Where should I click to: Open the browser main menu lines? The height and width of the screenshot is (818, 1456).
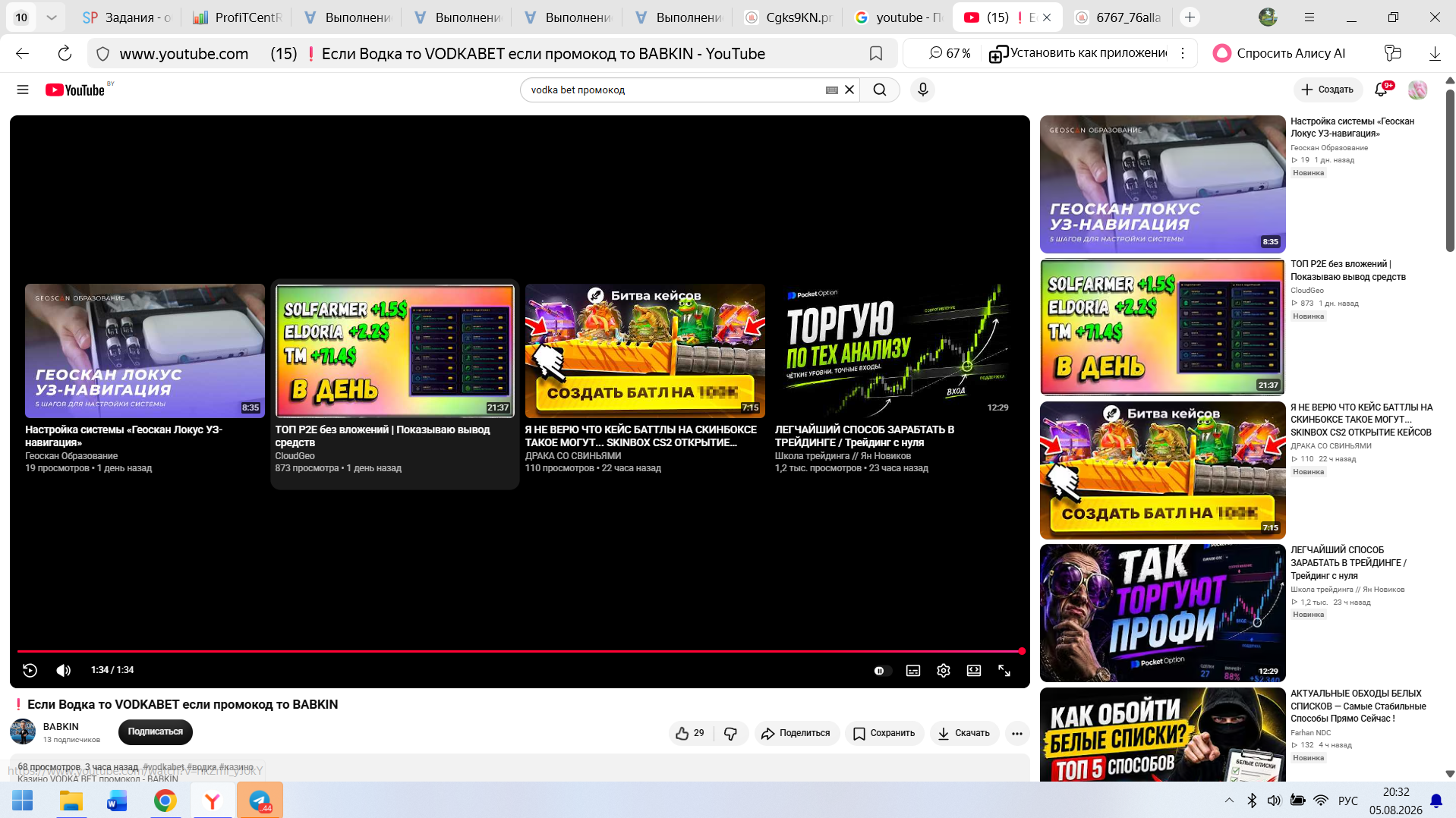[x=1309, y=17]
